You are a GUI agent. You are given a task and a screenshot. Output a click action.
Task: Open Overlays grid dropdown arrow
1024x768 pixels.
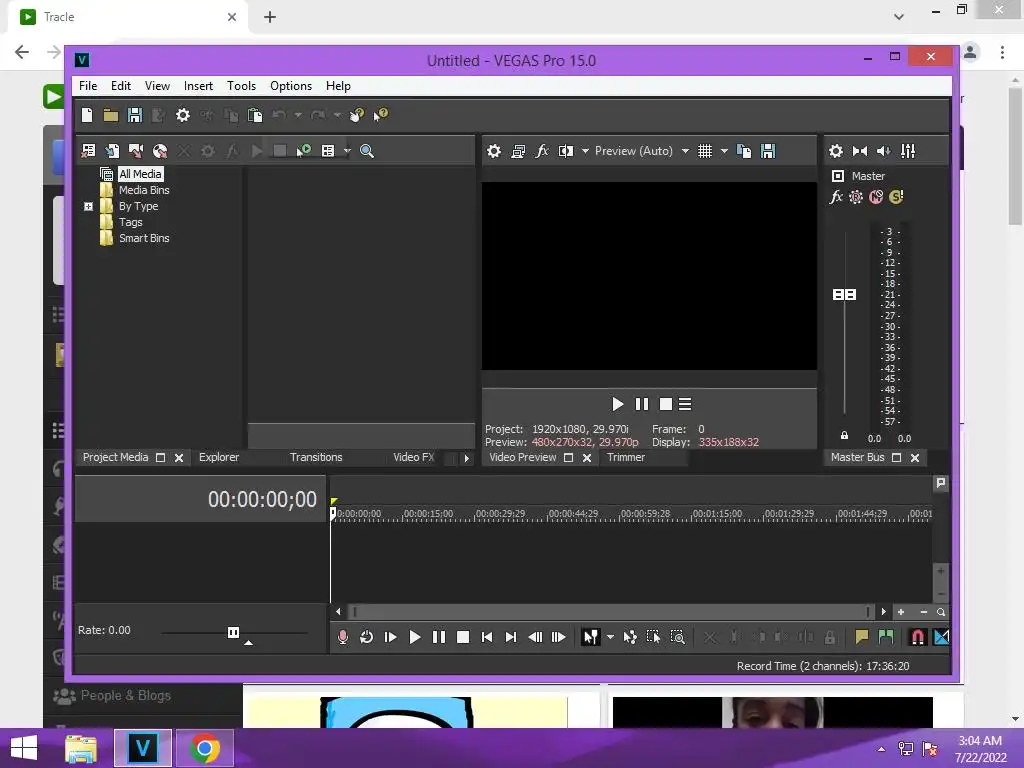pos(724,151)
